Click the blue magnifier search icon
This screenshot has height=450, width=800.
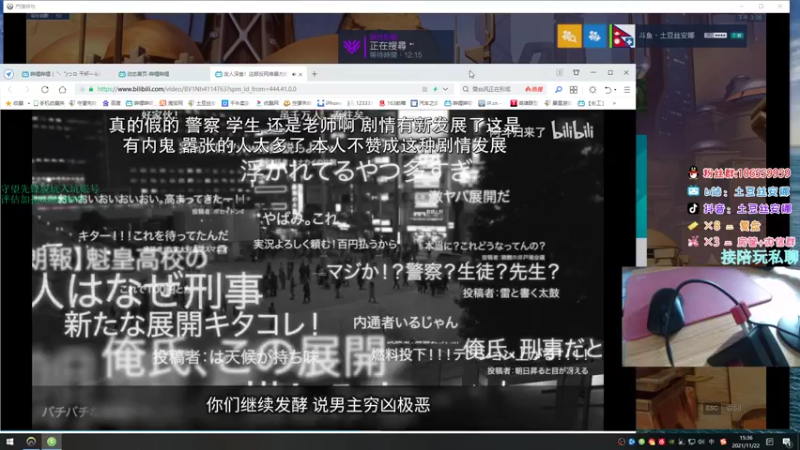(x=558, y=90)
